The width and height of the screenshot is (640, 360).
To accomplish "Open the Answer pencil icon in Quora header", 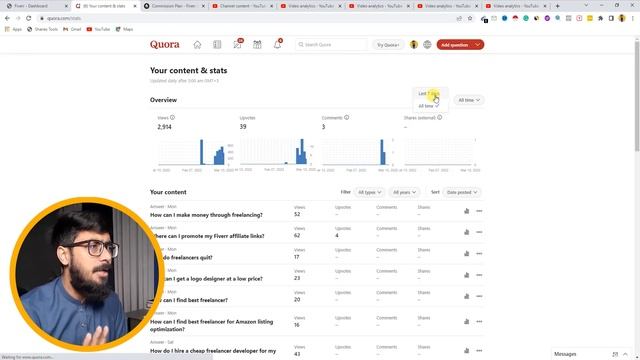I will (237, 45).
